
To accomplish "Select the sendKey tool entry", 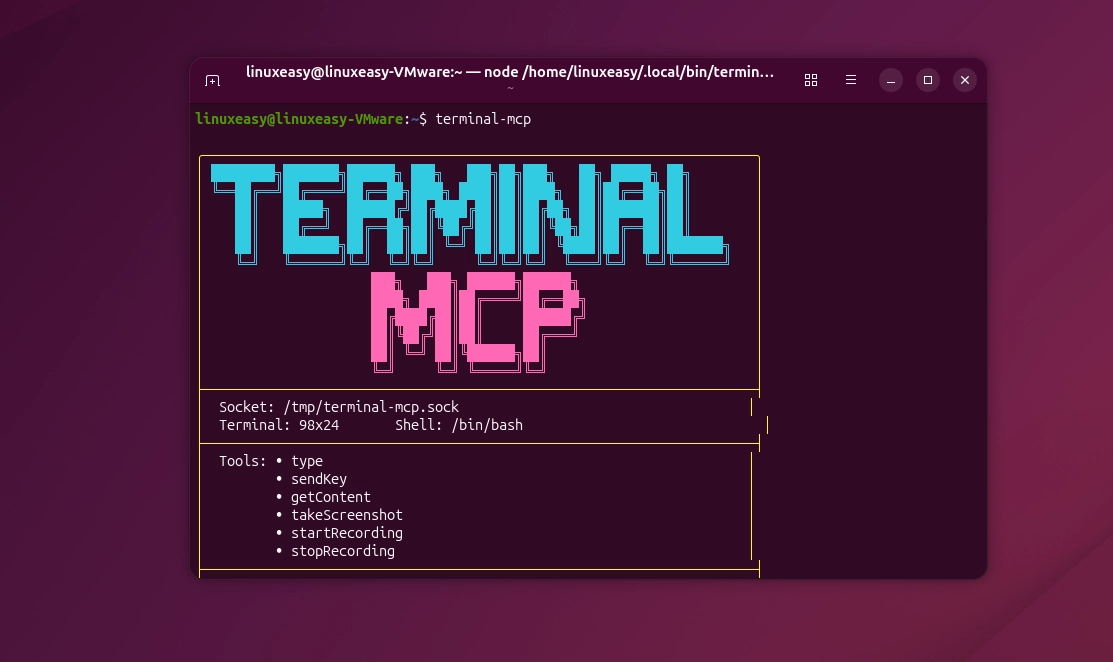I will [319, 479].
